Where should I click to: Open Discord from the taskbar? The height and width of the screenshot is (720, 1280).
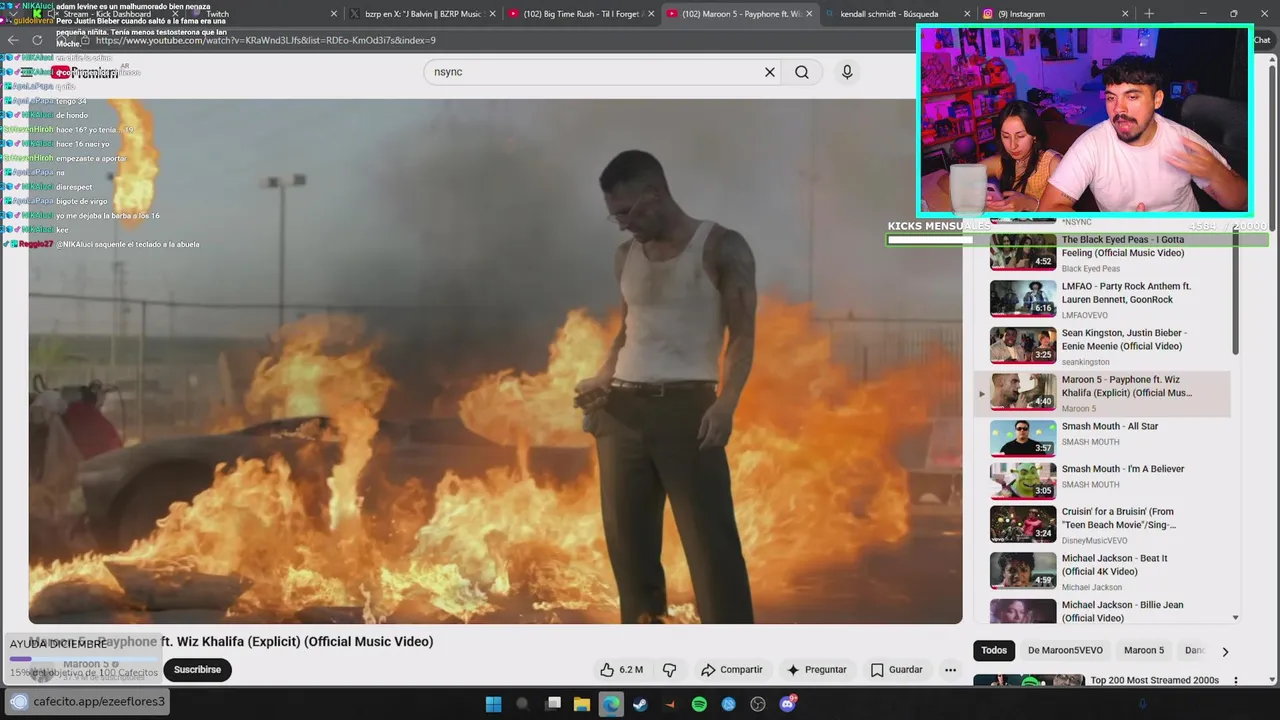tap(788, 704)
